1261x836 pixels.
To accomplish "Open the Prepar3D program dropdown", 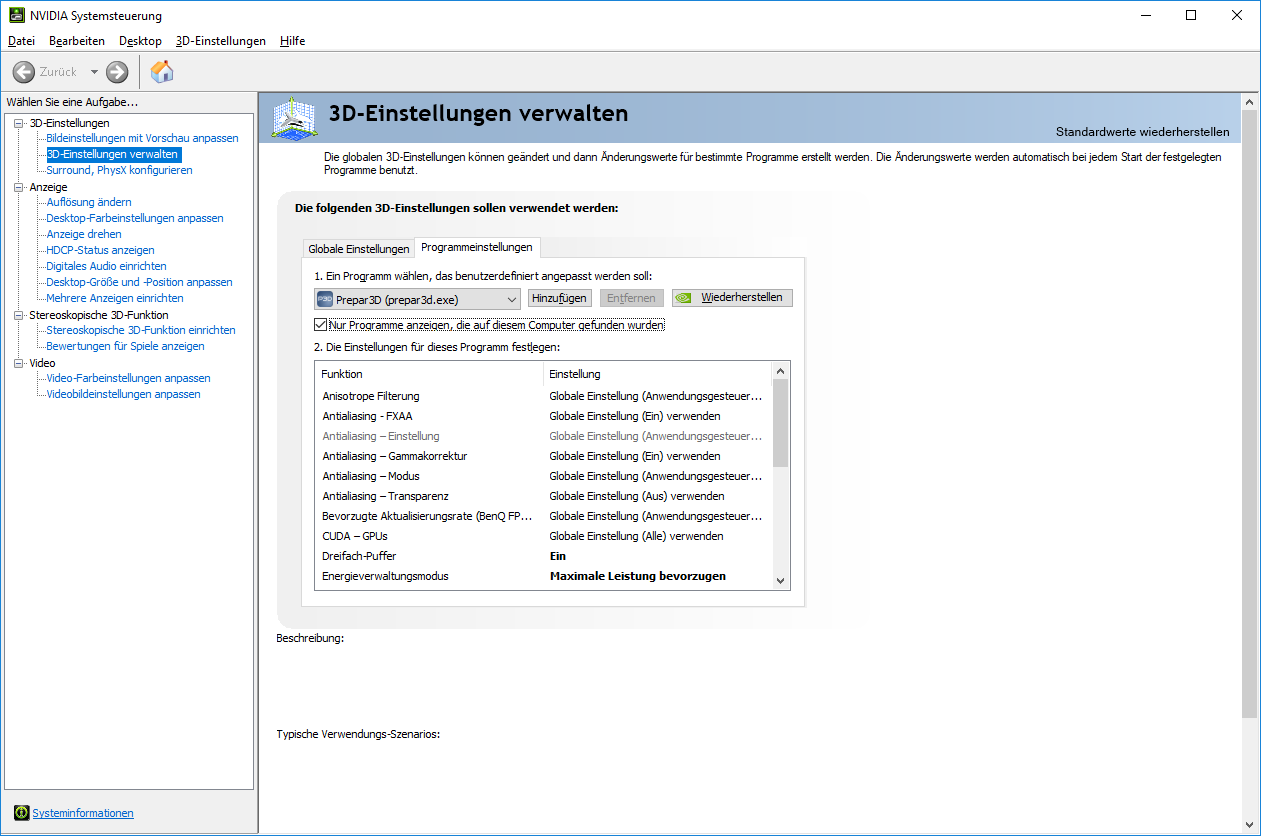I will pyautogui.click(x=417, y=298).
